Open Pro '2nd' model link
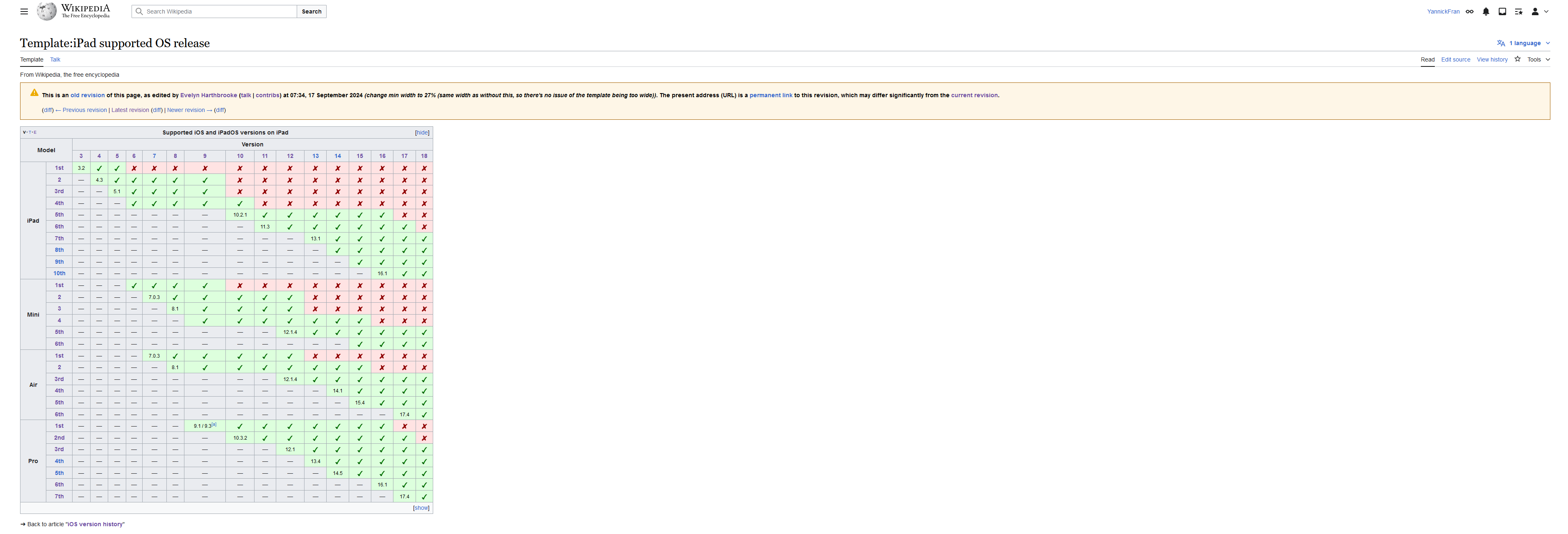The width and height of the screenshot is (1568, 534). point(59,438)
